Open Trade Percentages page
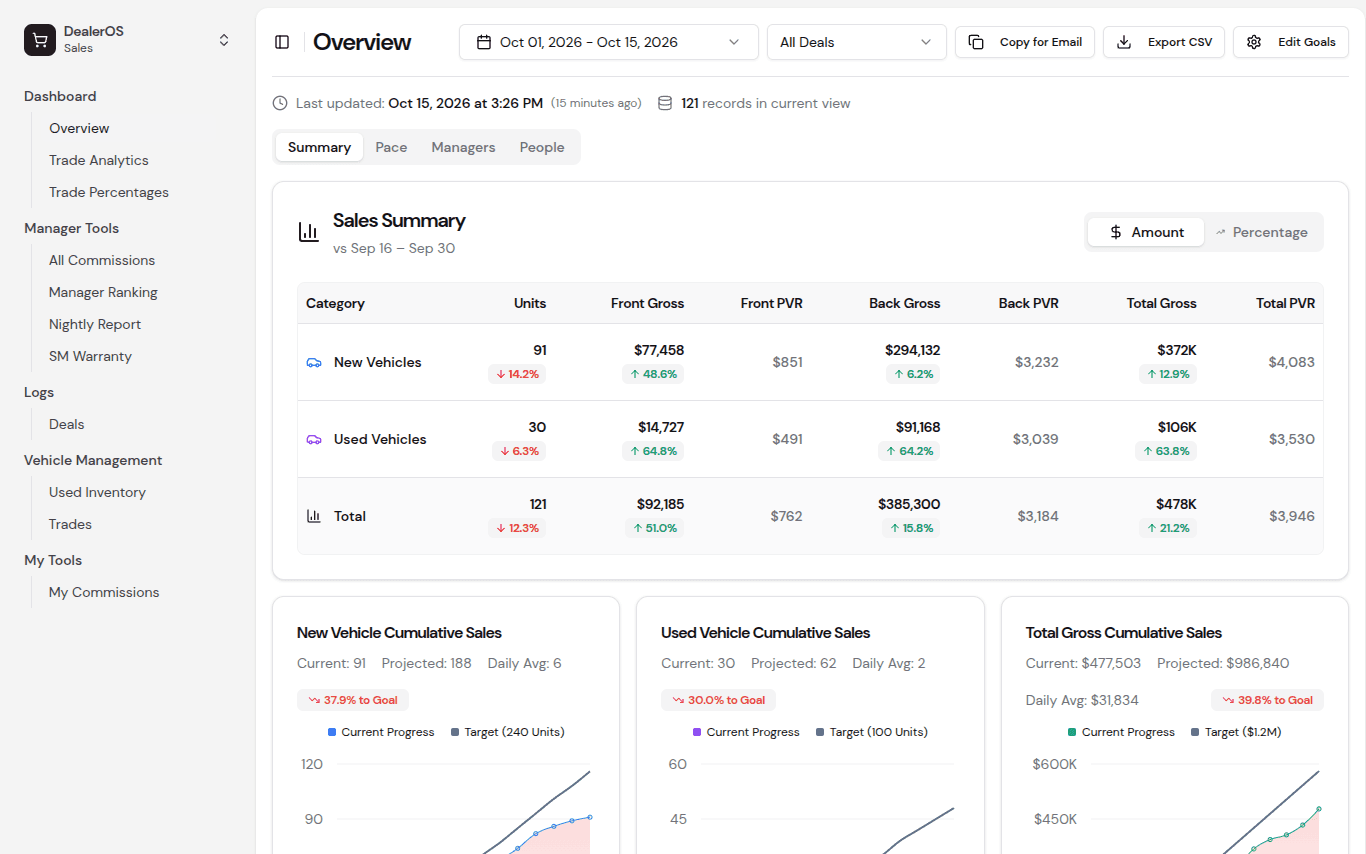The image size is (1366, 854). pos(109,192)
